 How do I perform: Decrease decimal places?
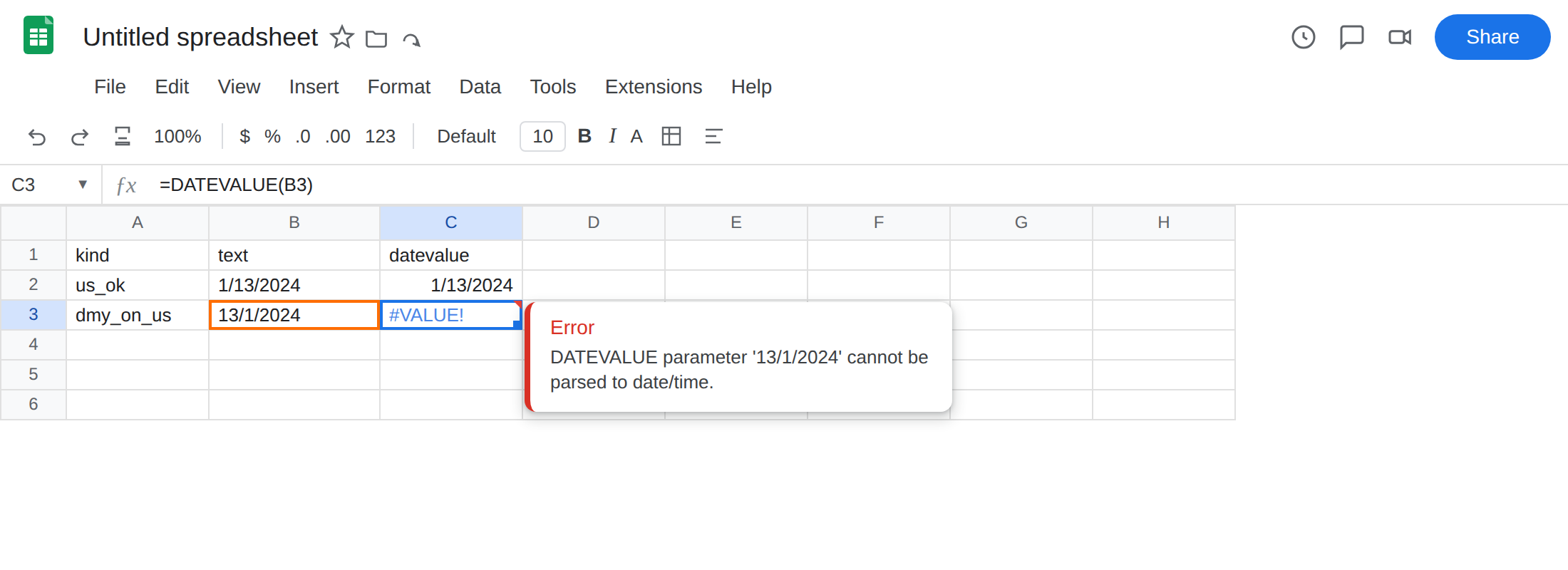point(303,136)
